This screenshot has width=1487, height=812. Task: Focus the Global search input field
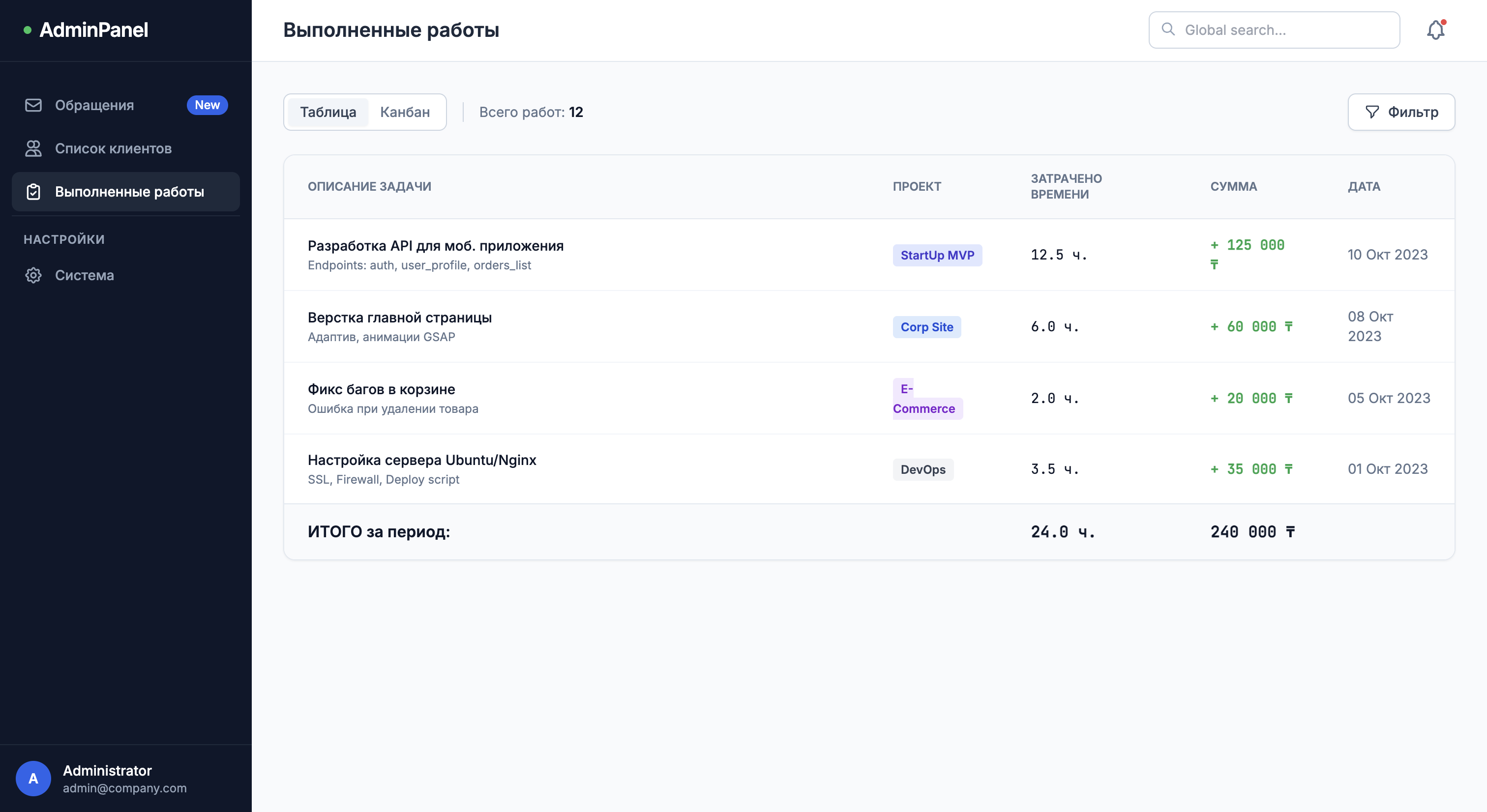(1287, 30)
